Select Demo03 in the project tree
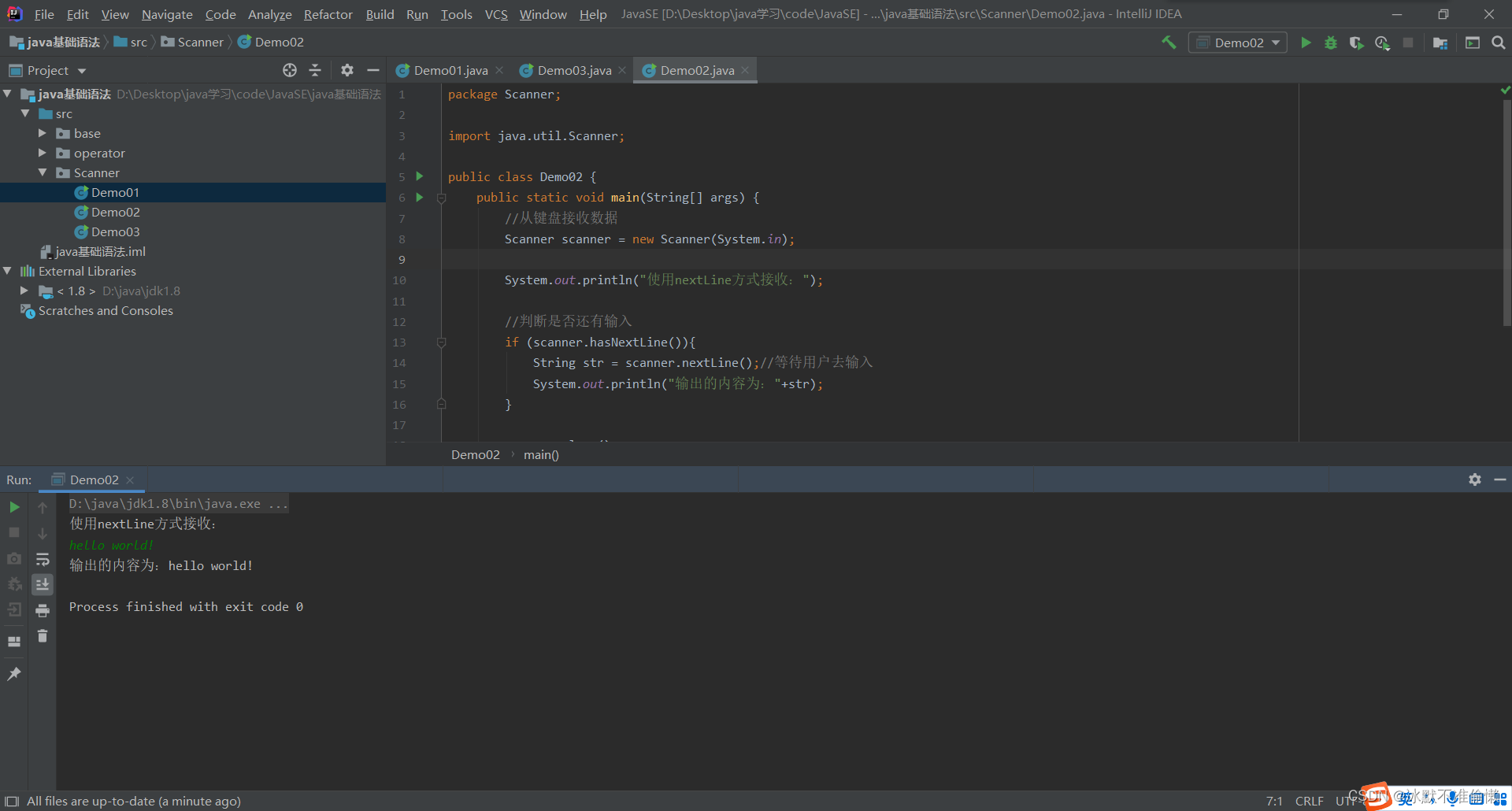 click(x=115, y=231)
